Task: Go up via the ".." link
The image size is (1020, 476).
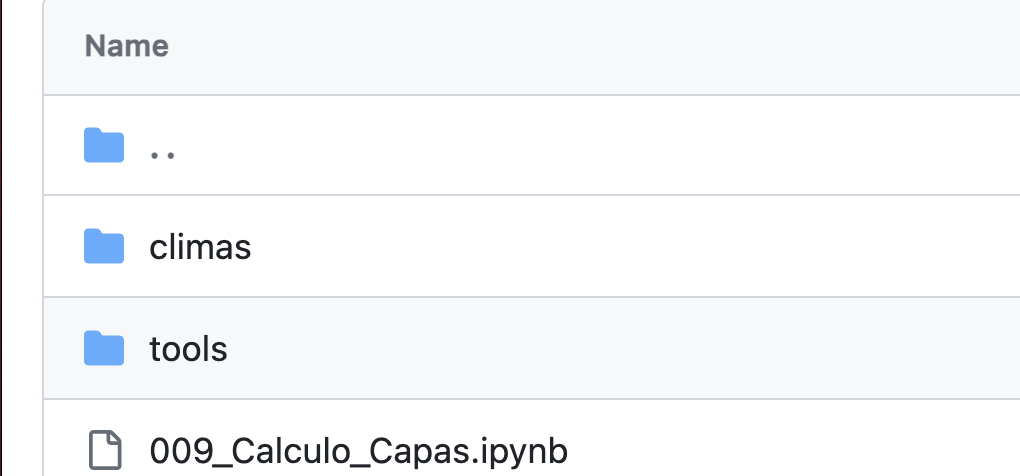Action: click(x=162, y=154)
